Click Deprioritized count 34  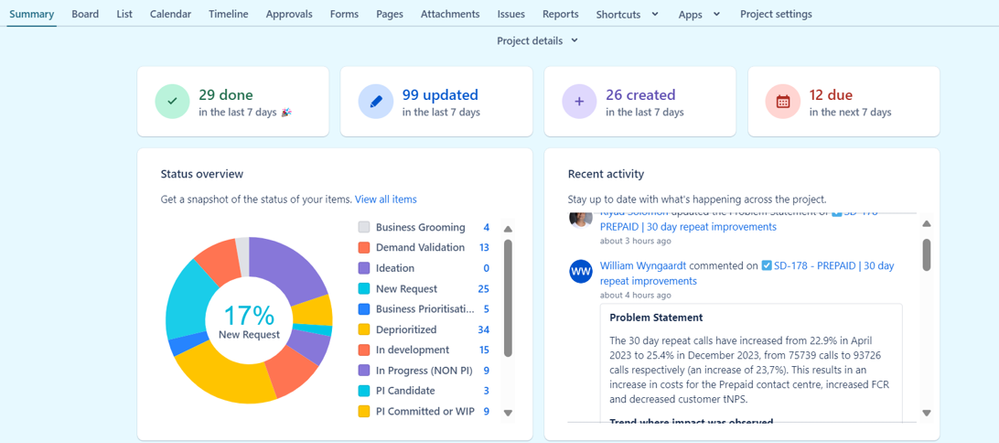(484, 330)
